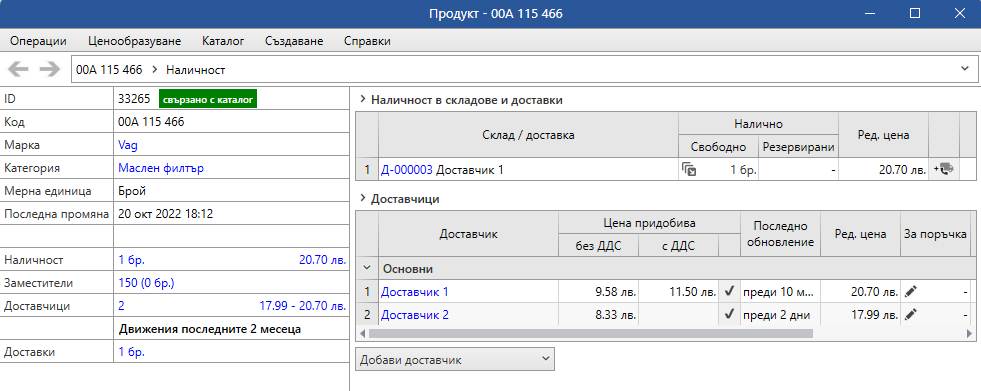Go back with the left arrow
981x391 pixels.
(18, 69)
